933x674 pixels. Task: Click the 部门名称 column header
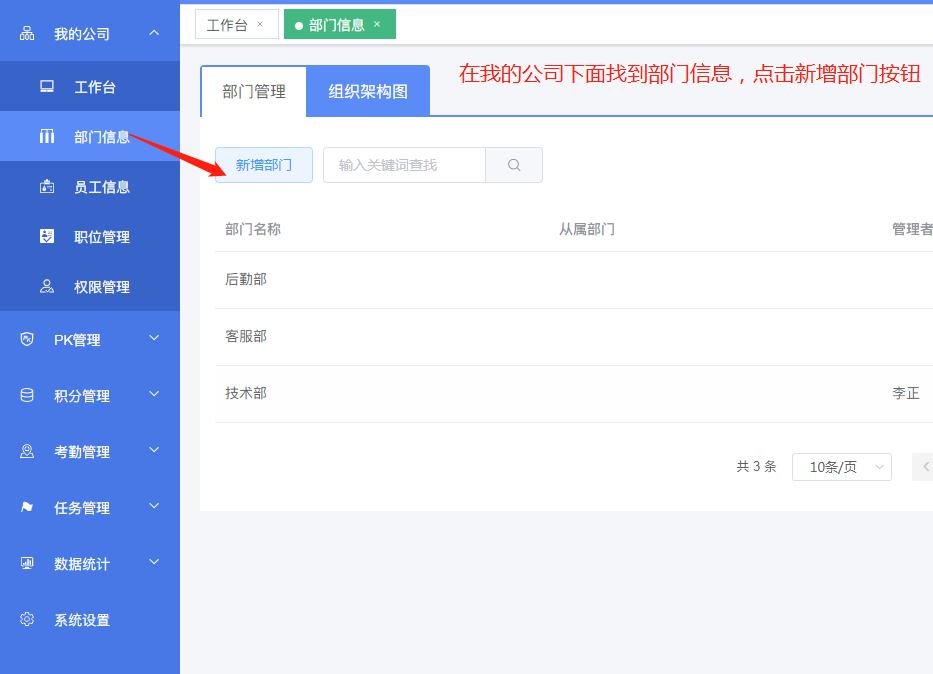coord(253,229)
